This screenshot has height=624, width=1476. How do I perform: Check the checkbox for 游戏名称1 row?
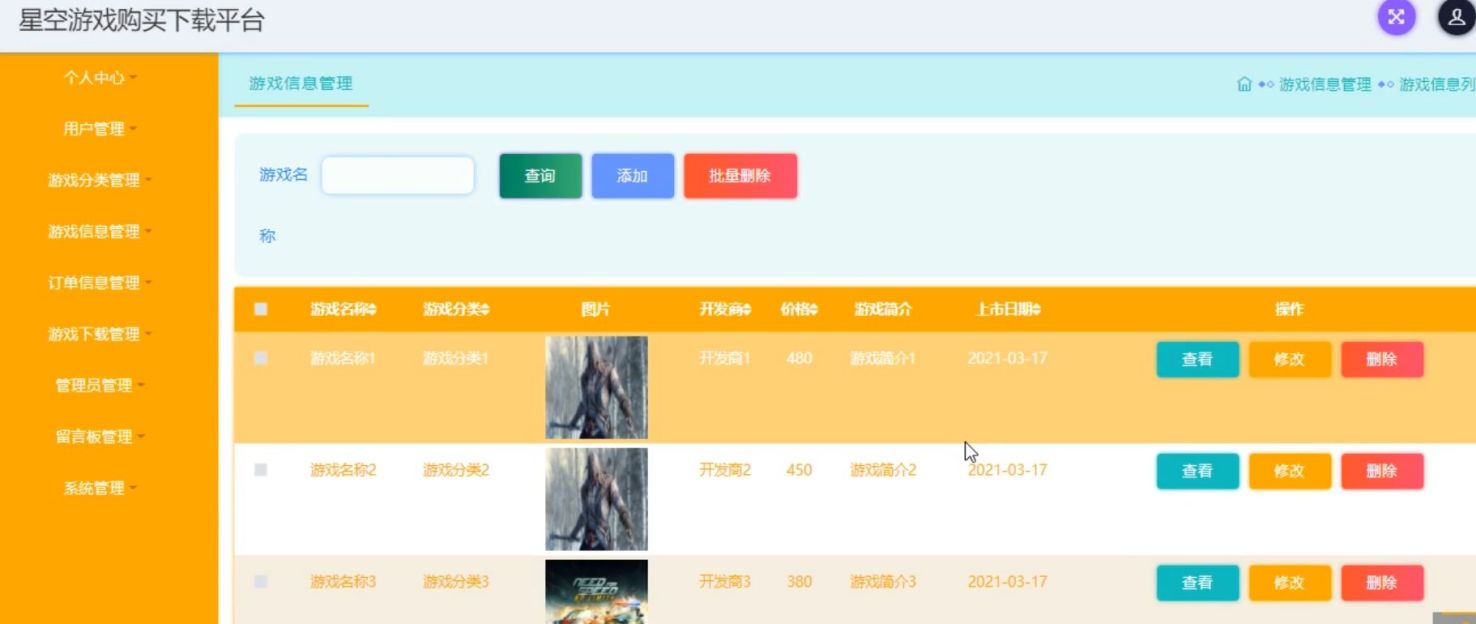click(261, 358)
